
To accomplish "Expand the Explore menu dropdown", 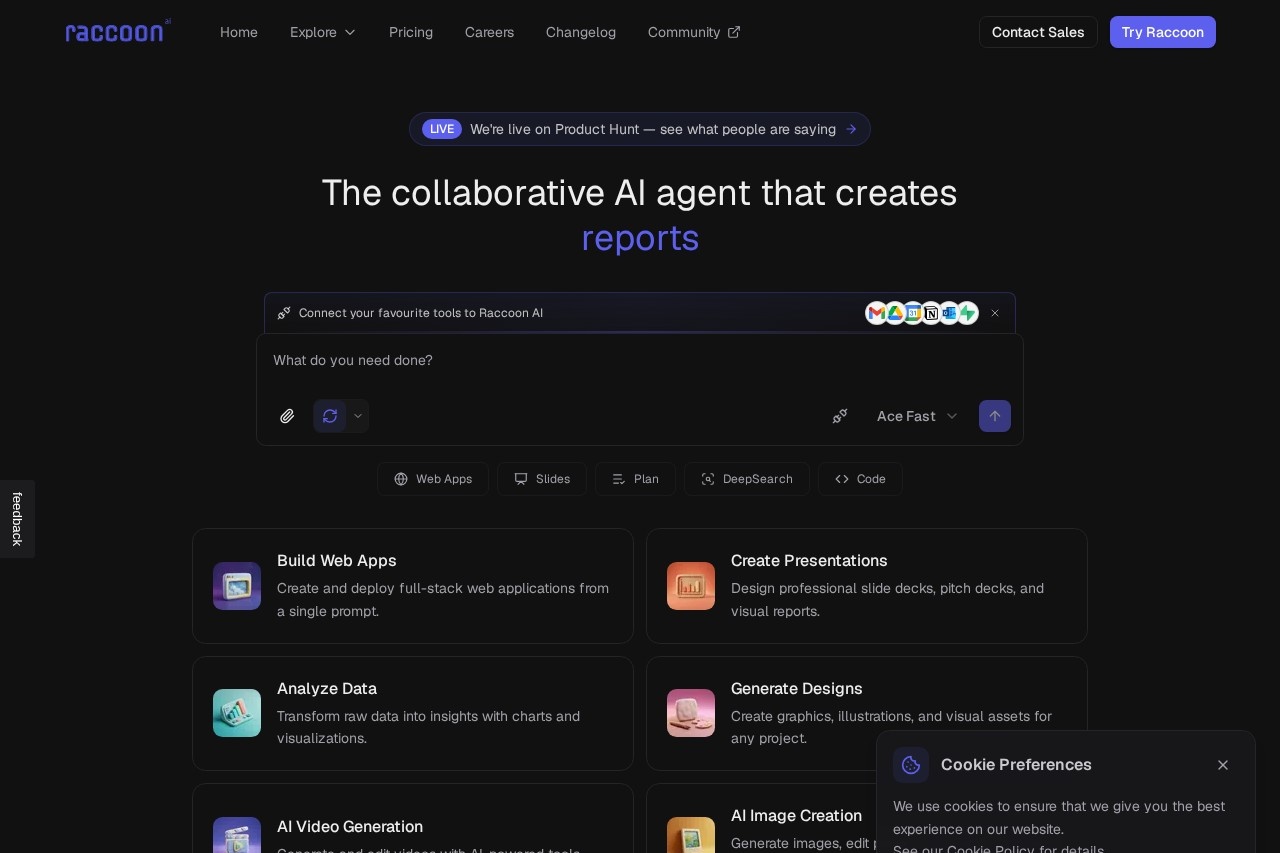I will click(323, 32).
